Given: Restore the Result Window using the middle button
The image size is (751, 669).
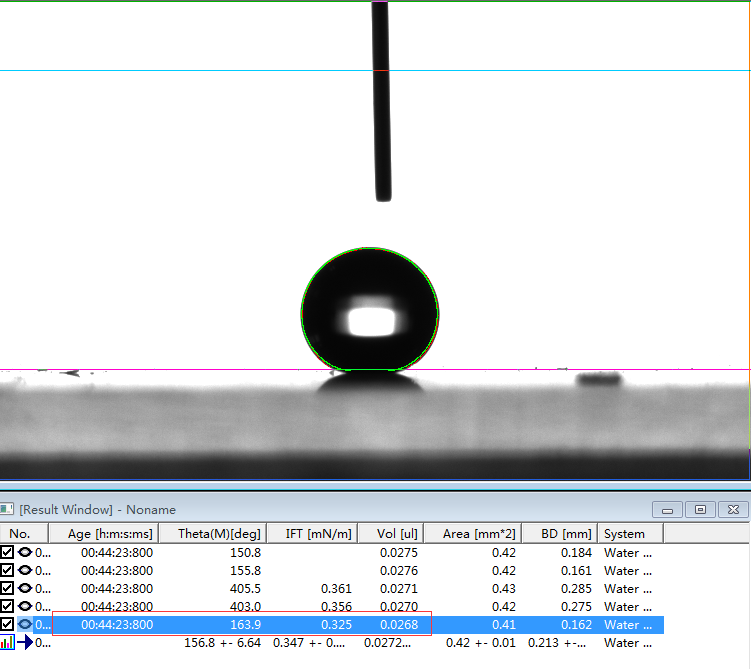Looking at the screenshot, I should tap(700, 509).
